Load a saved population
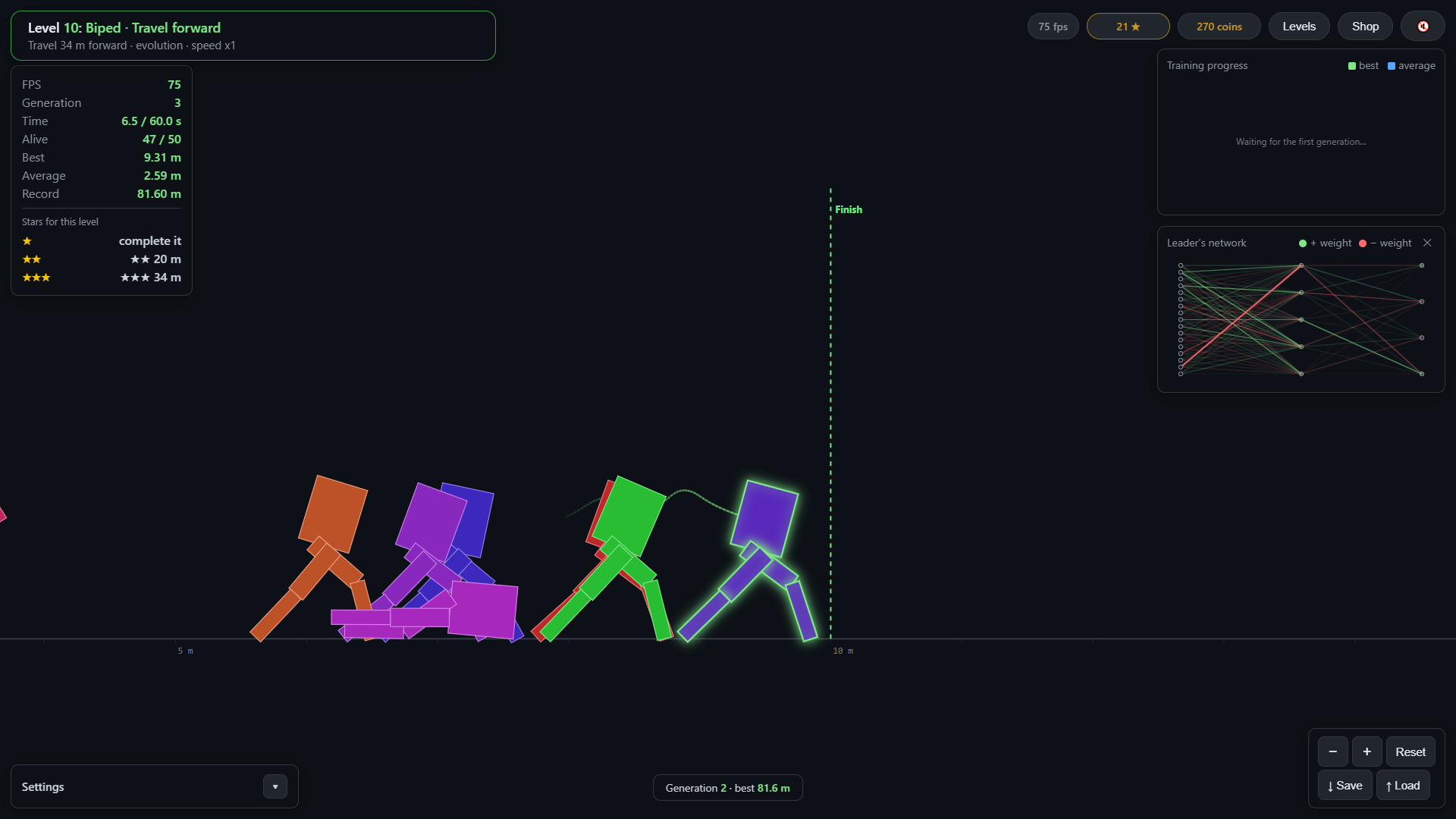This screenshot has height=819, width=1456. point(1403,785)
